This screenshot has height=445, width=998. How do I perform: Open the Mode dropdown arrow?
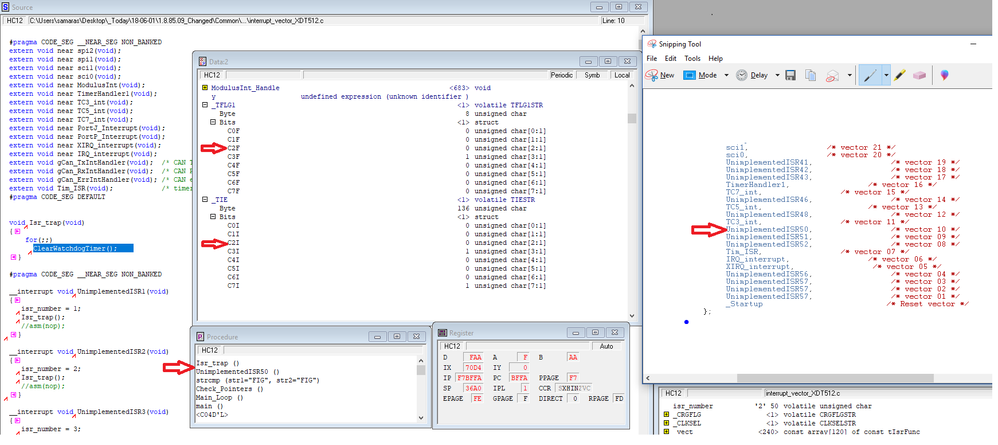[x=726, y=75]
